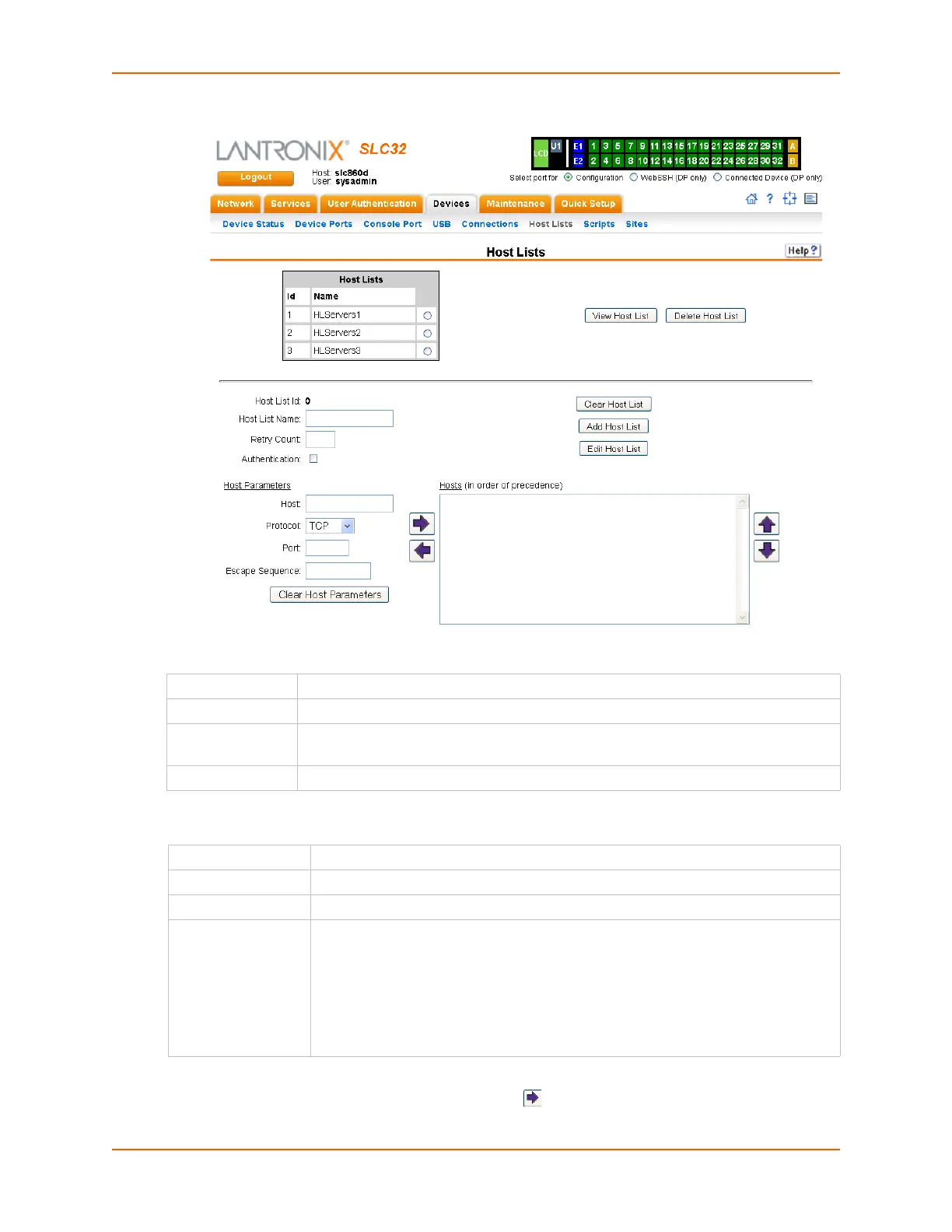The width and height of the screenshot is (952, 1232).
Task: Click the Host Lists submenu item
Action: [x=551, y=224]
